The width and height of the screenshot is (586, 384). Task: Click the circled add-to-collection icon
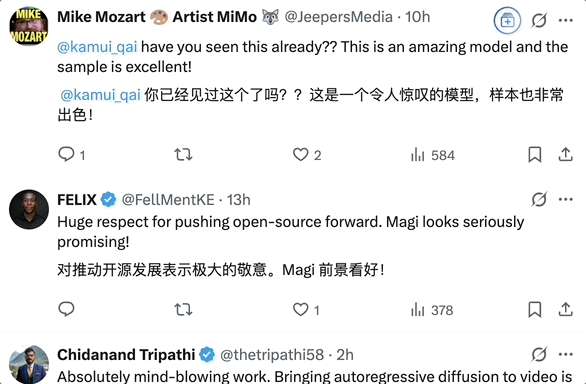click(507, 21)
